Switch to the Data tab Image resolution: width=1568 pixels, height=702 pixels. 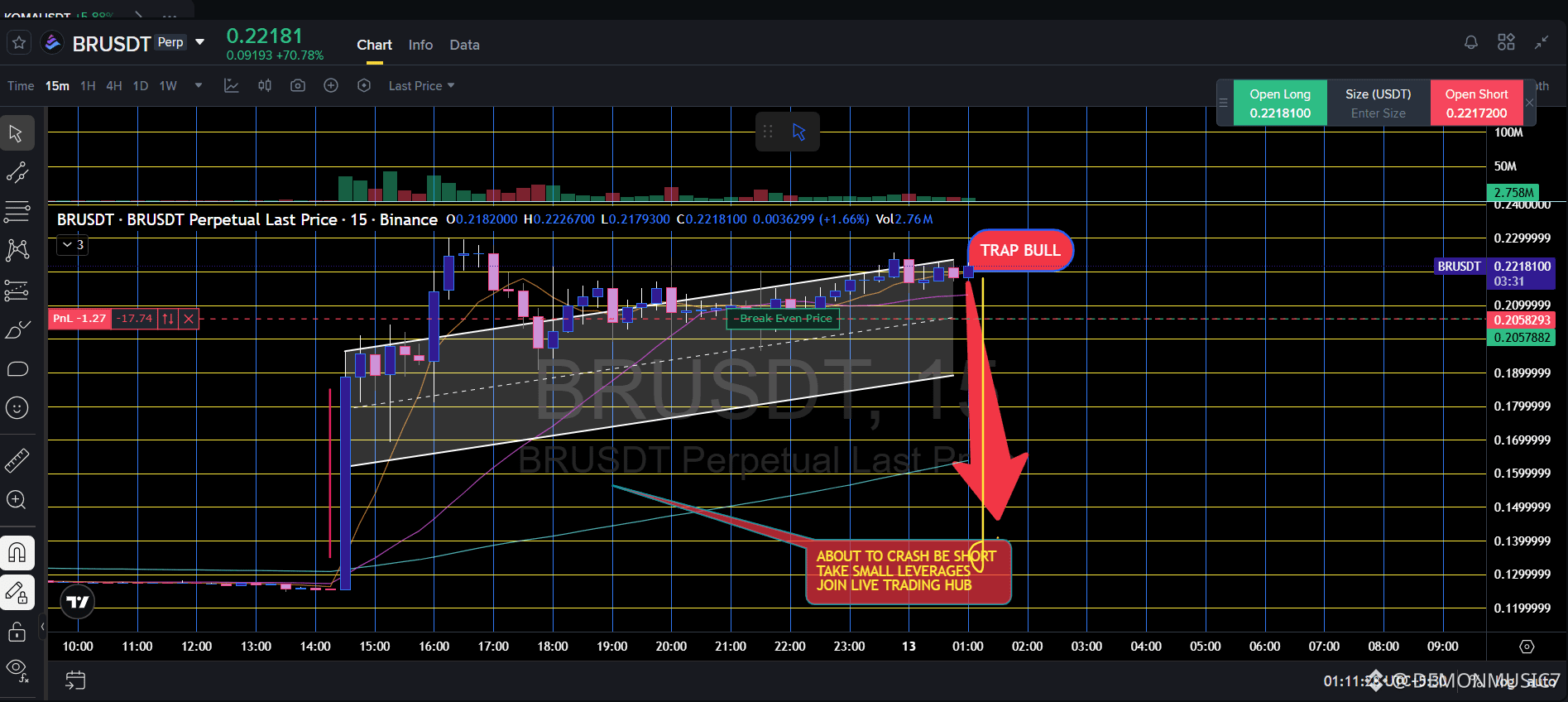pos(464,45)
